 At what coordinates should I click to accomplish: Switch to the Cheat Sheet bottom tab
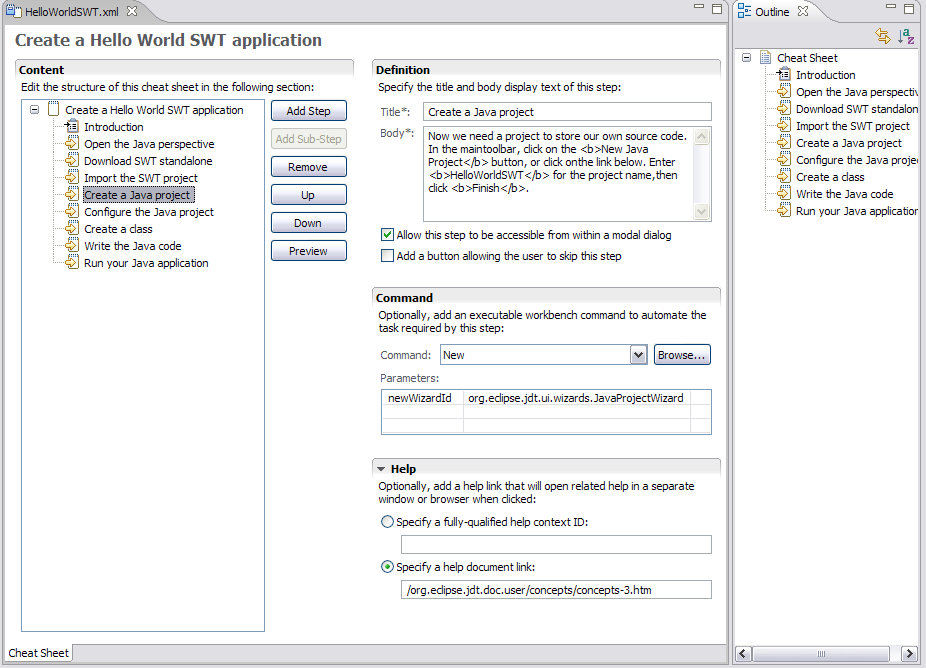click(38, 653)
